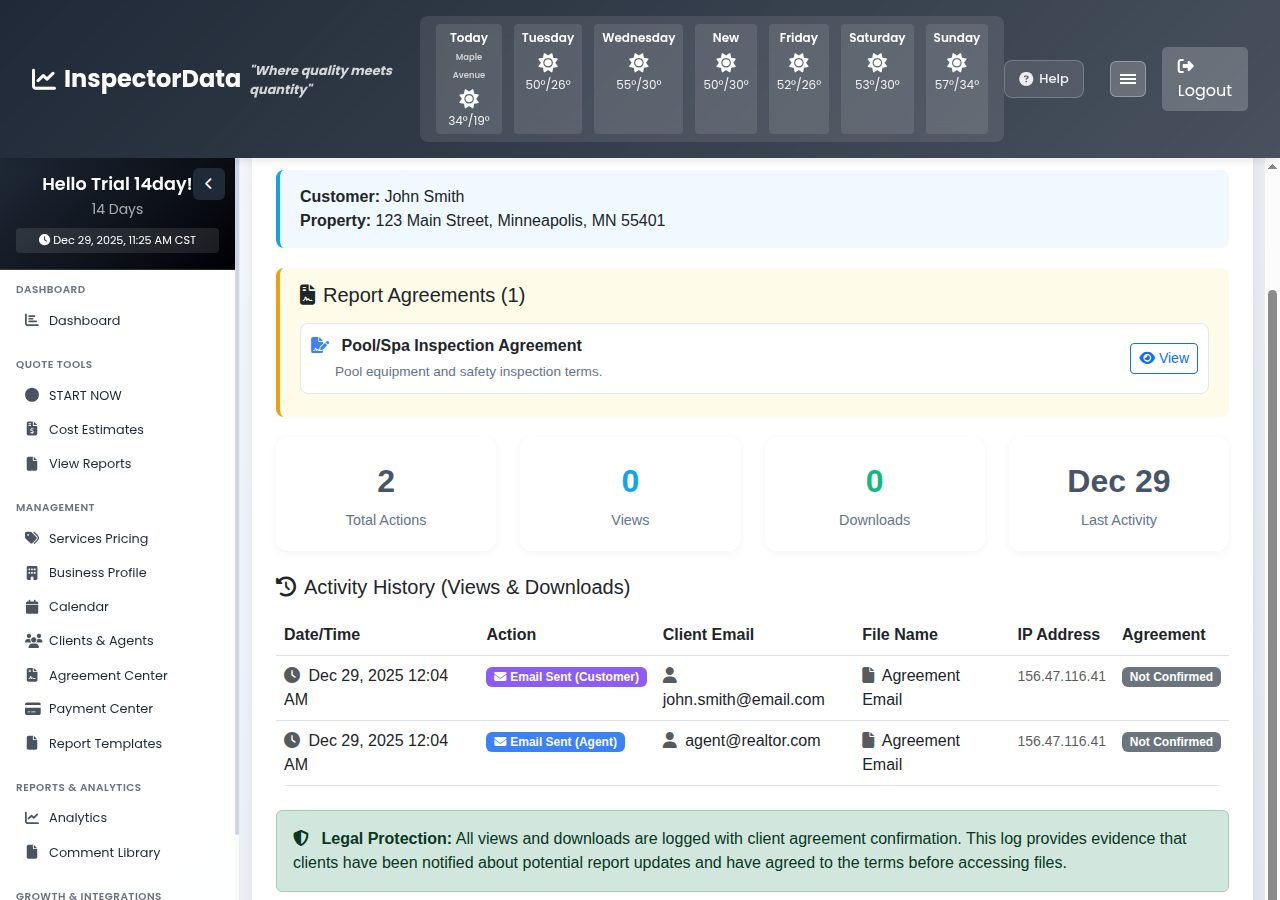Open the Comment Library
Viewport: 1280px width, 900px height.
(x=105, y=852)
